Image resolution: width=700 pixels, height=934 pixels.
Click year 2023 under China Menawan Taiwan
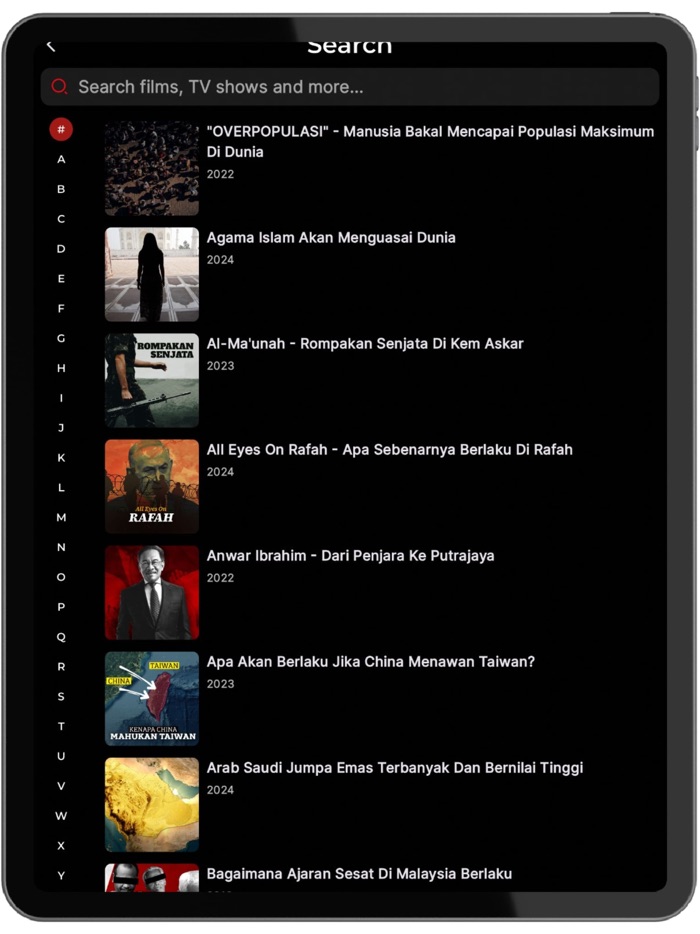pyautogui.click(x=220, y=684)
